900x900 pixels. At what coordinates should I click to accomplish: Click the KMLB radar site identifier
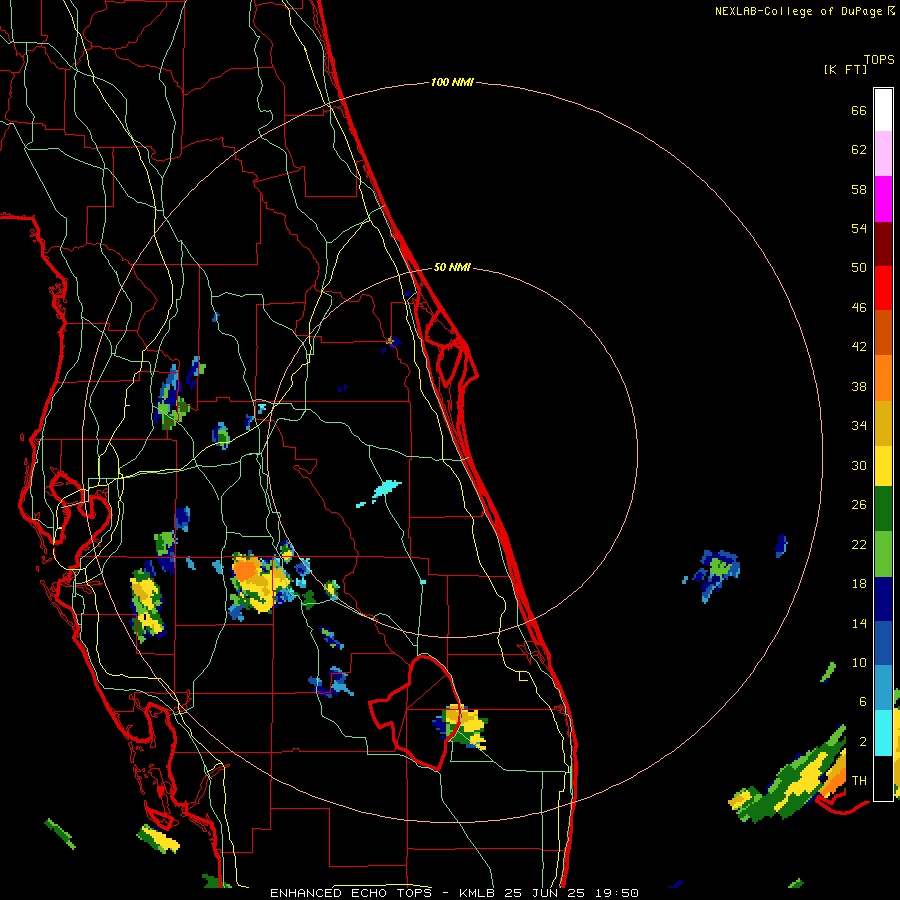[x=477, y=893]
